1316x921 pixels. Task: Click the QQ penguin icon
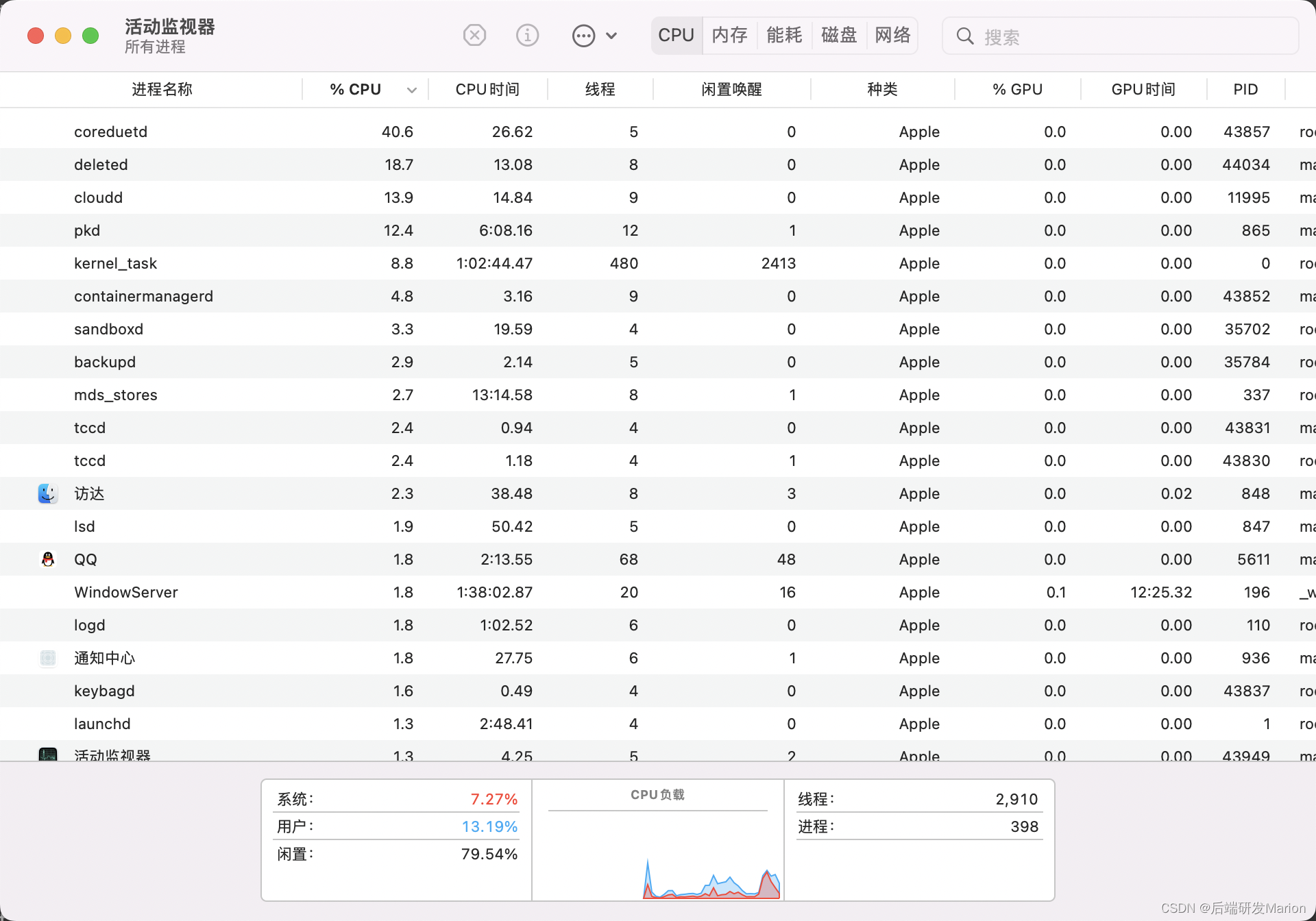(47, 559)
